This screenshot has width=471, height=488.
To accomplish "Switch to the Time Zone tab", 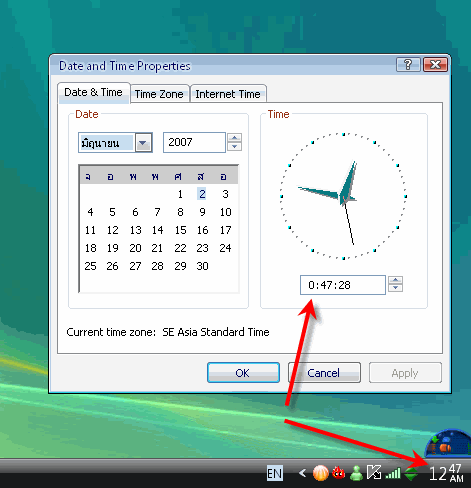I will (159, 94).
